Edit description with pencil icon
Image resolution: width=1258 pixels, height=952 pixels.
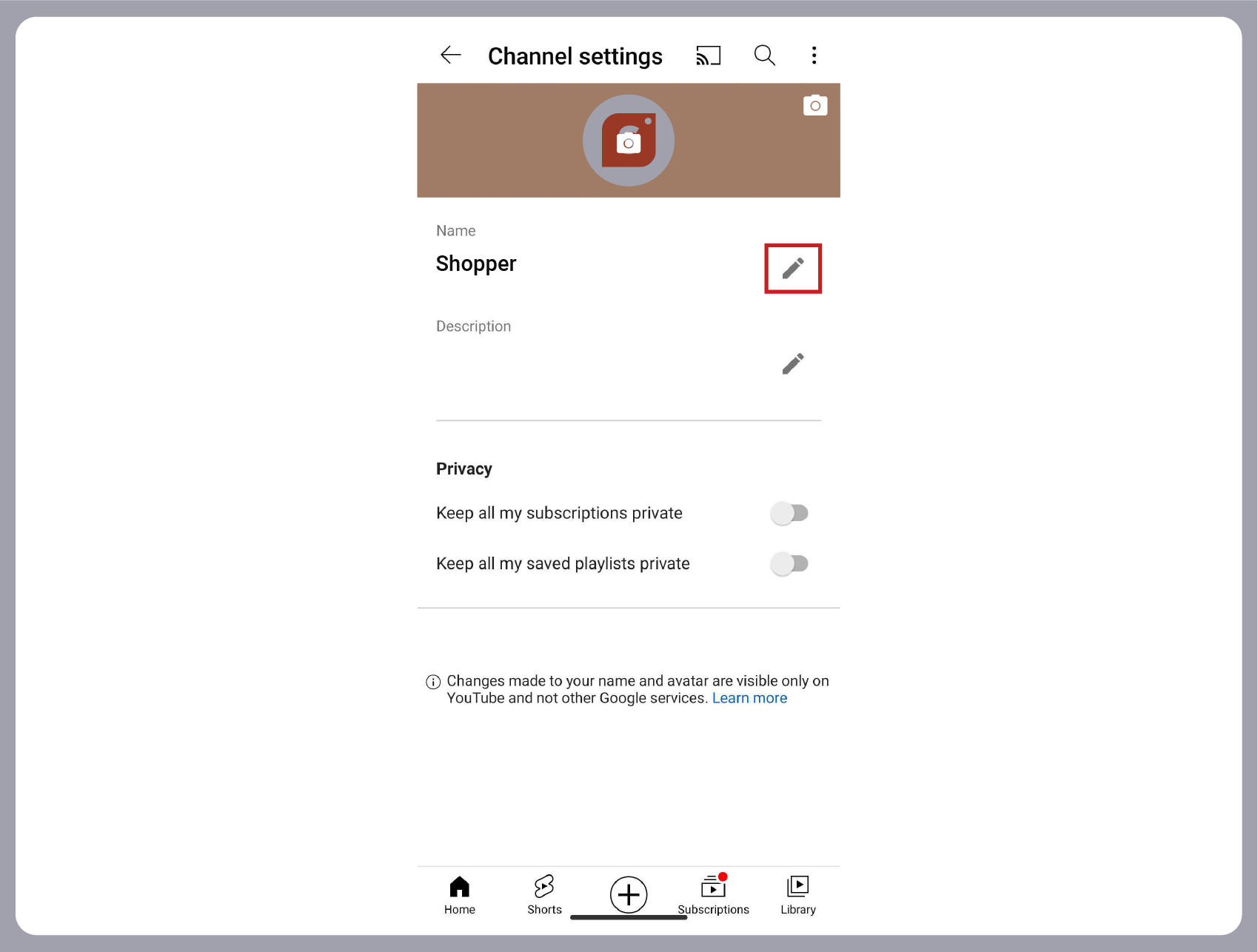point(793,363)
